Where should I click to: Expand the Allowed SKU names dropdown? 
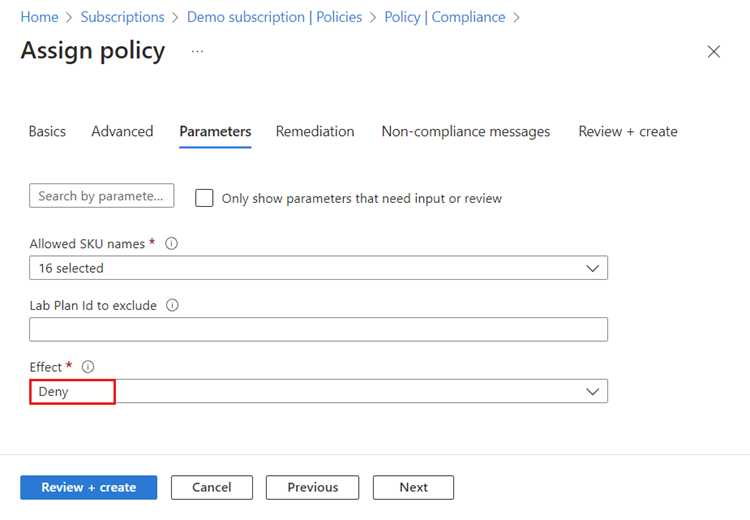319,268
